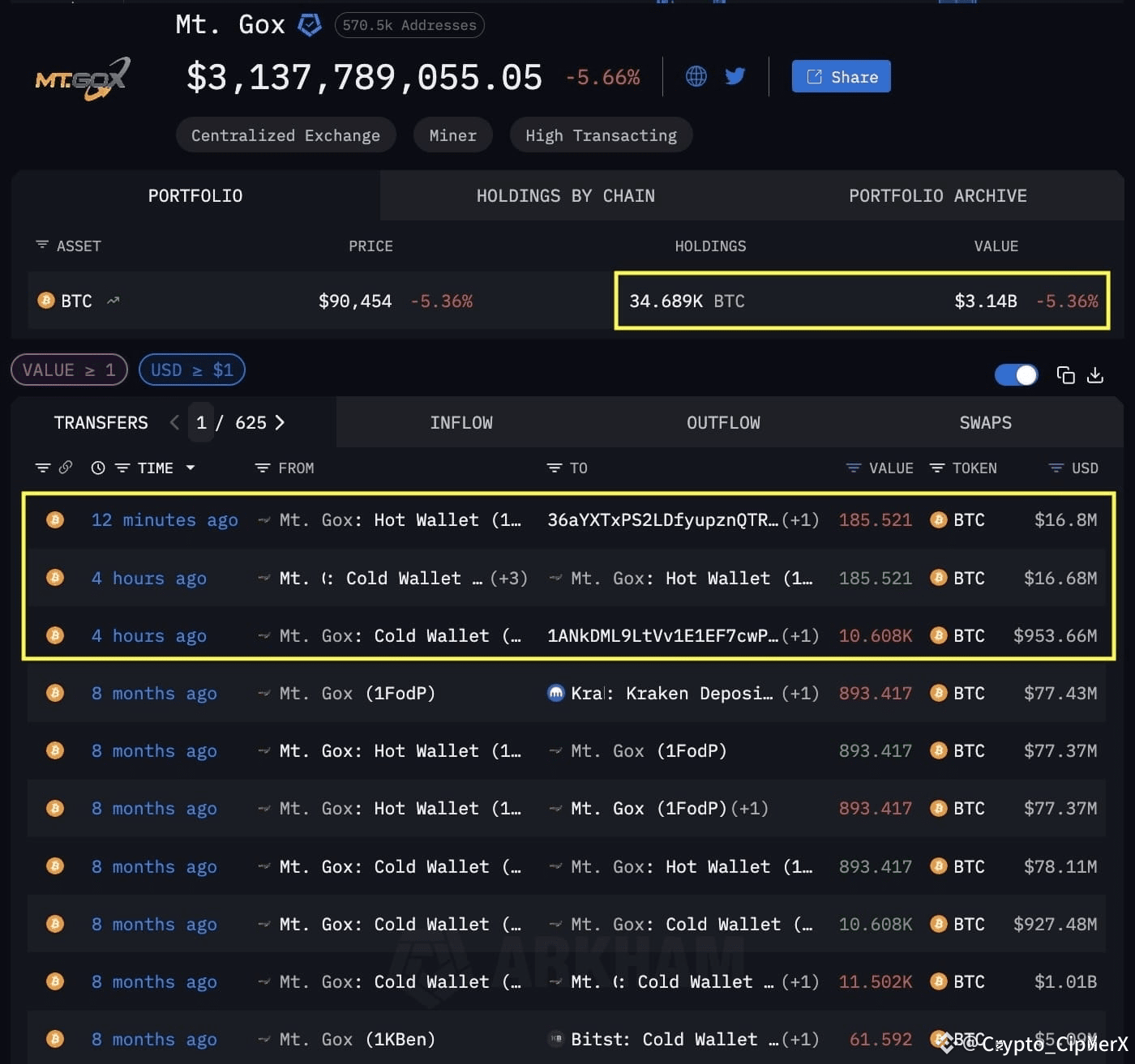Switch to the HOLDINGS BY CHAIN tab
Screen dimensions: 1135x1064
coord(565,195)
